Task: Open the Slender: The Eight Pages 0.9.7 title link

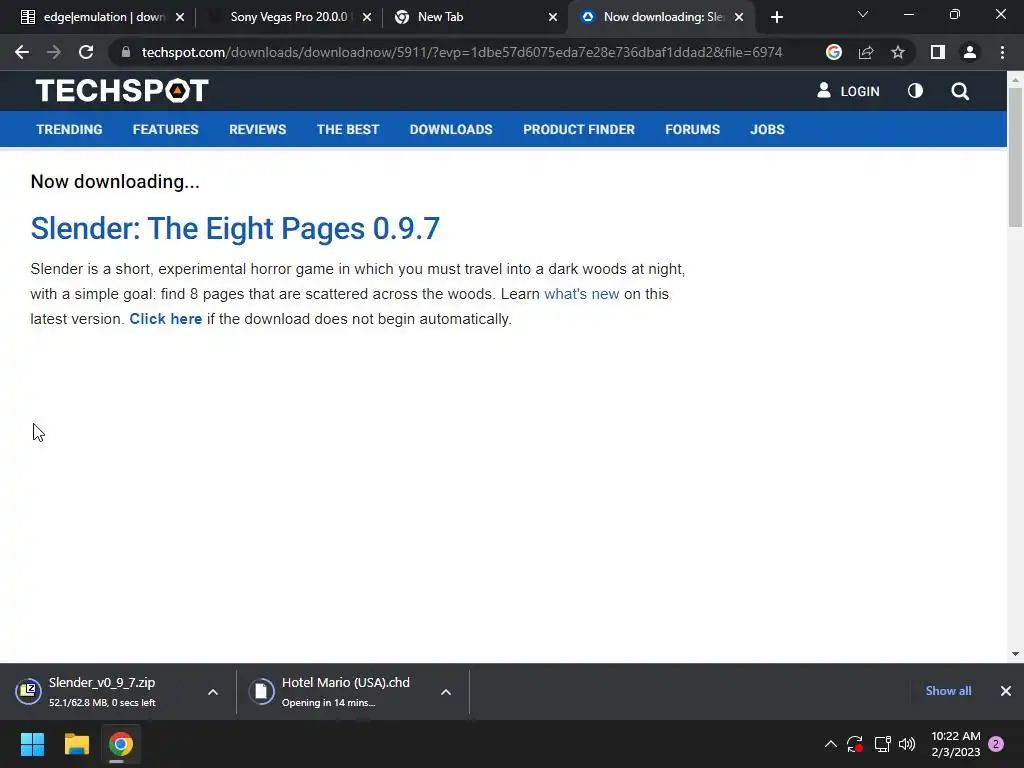Action: click(x=235, y=229)
